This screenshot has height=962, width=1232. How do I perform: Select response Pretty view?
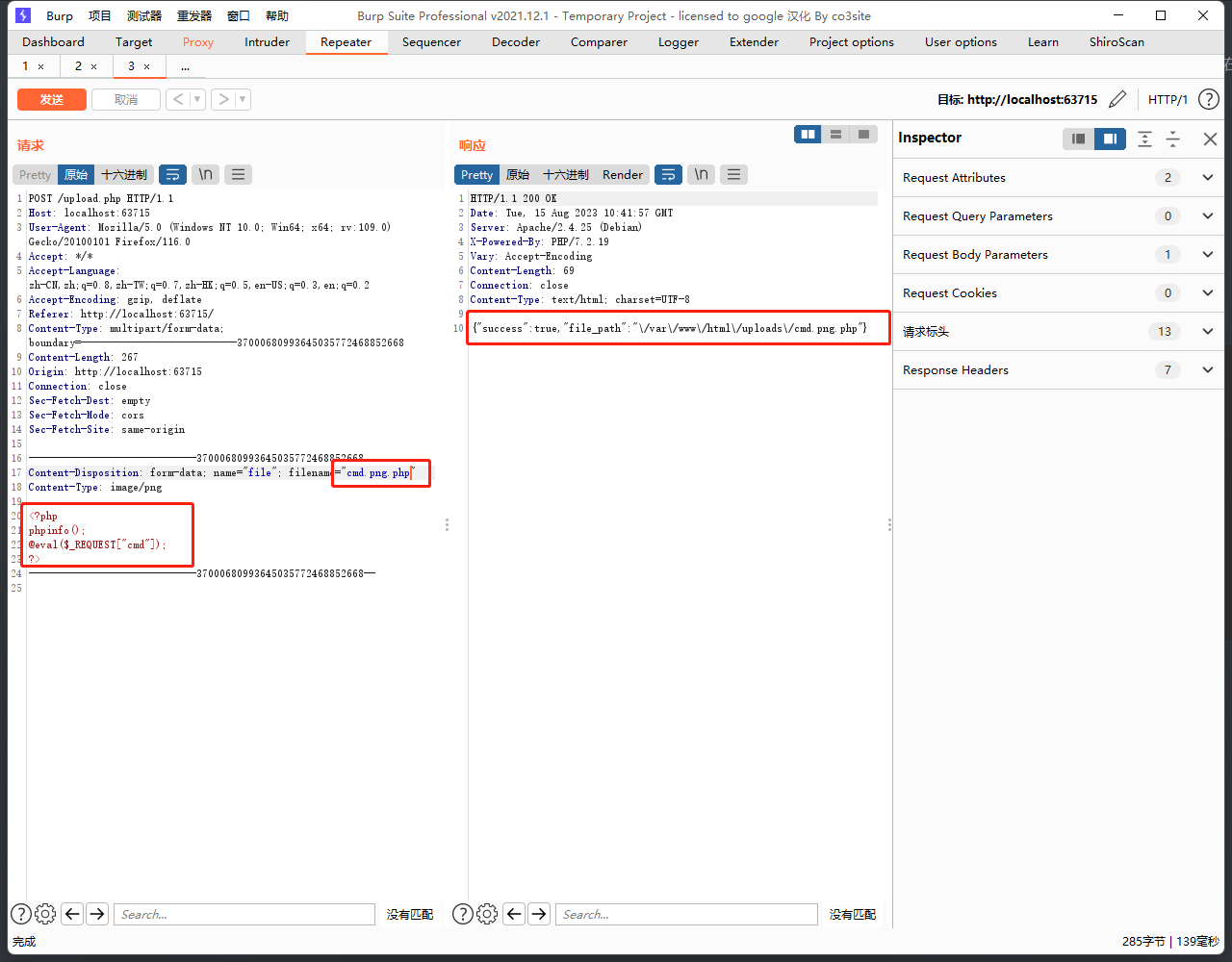[476, 174]
